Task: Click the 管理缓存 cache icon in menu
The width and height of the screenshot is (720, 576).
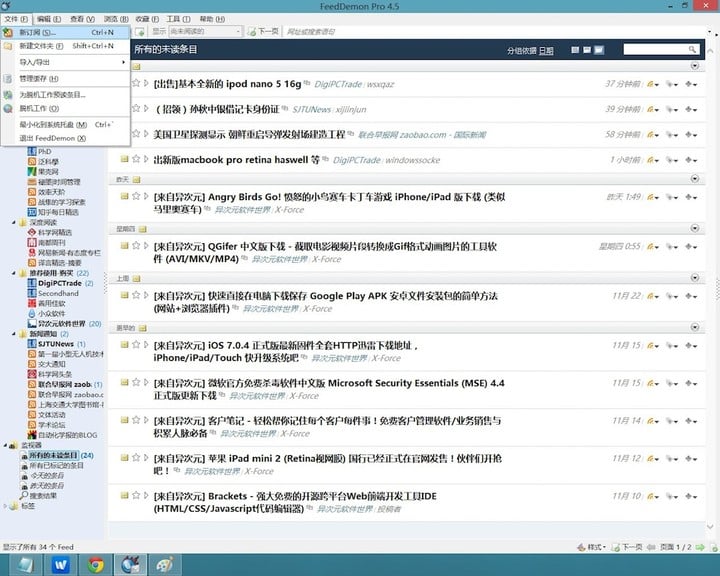Action: 8,79
